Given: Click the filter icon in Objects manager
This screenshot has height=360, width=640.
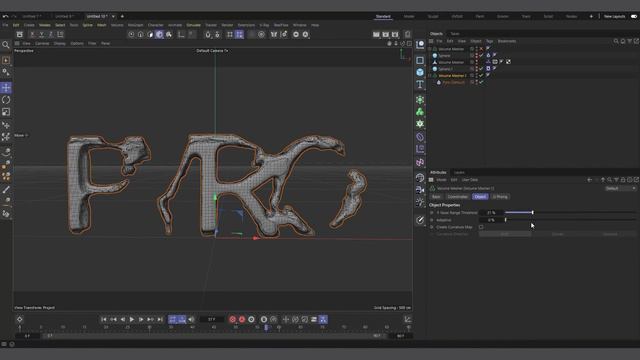Looking at the screenshot, I should click(x=629, y=41).
